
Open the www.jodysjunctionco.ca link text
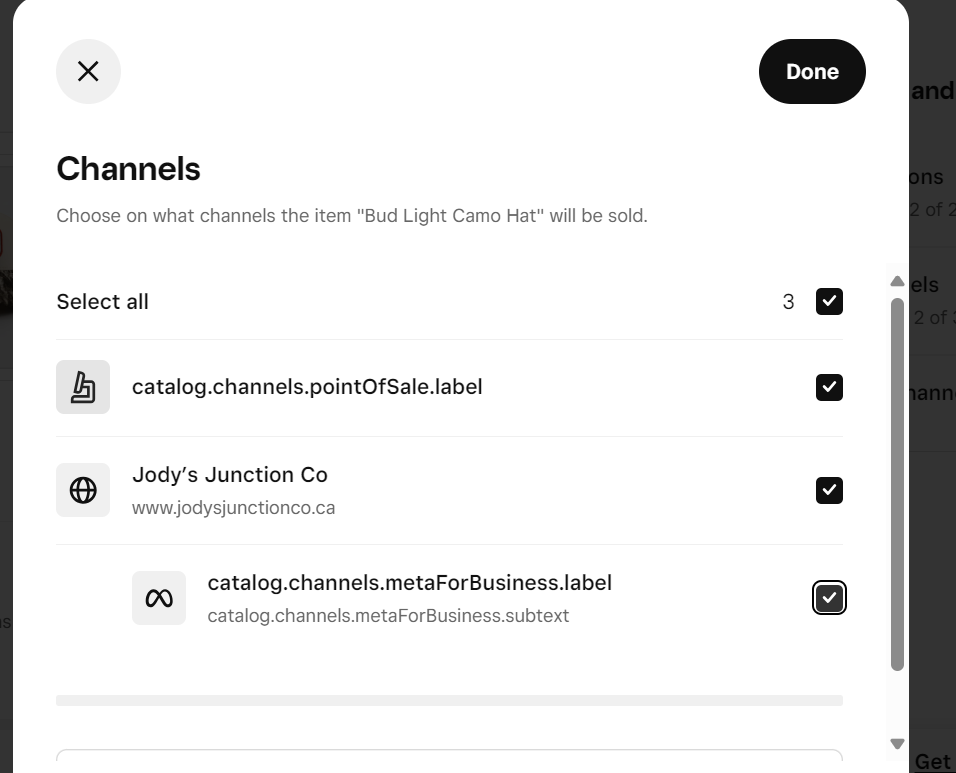[233, 508]
